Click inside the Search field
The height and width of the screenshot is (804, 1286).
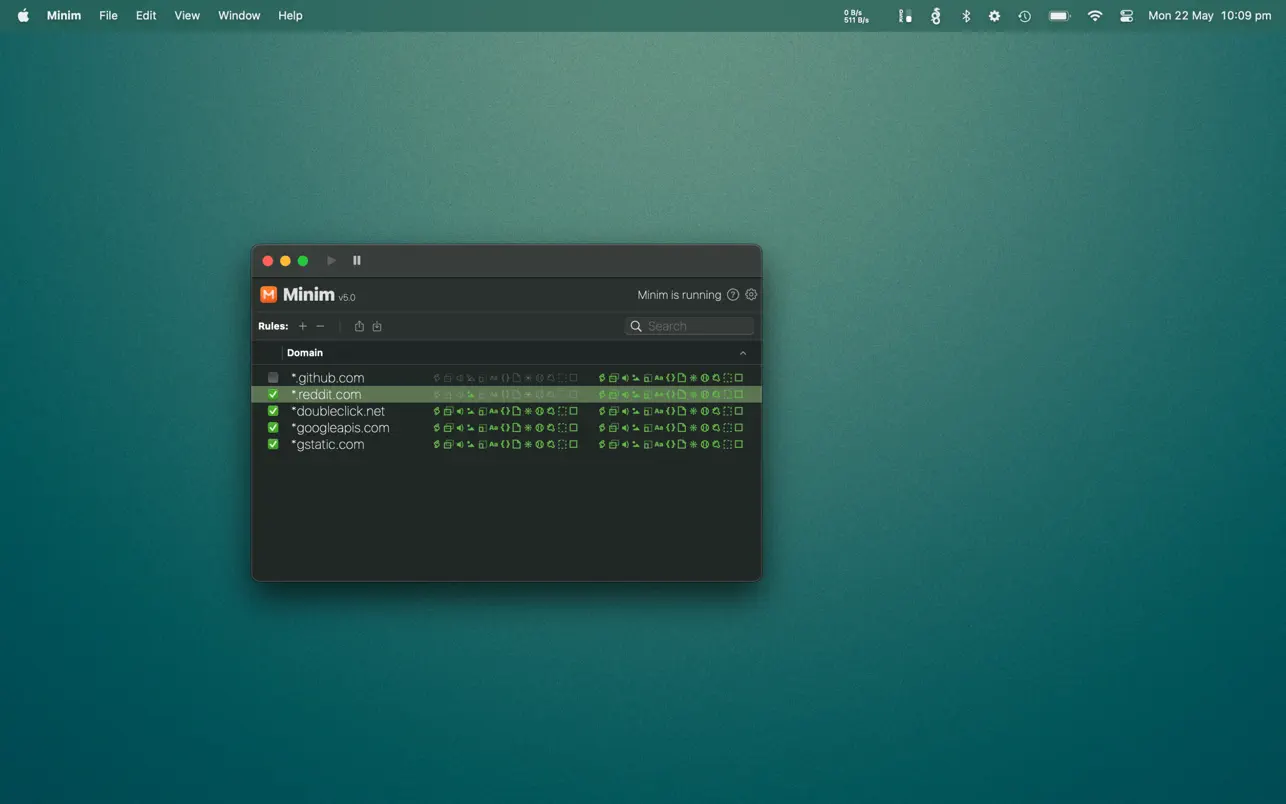coord(689,326)
